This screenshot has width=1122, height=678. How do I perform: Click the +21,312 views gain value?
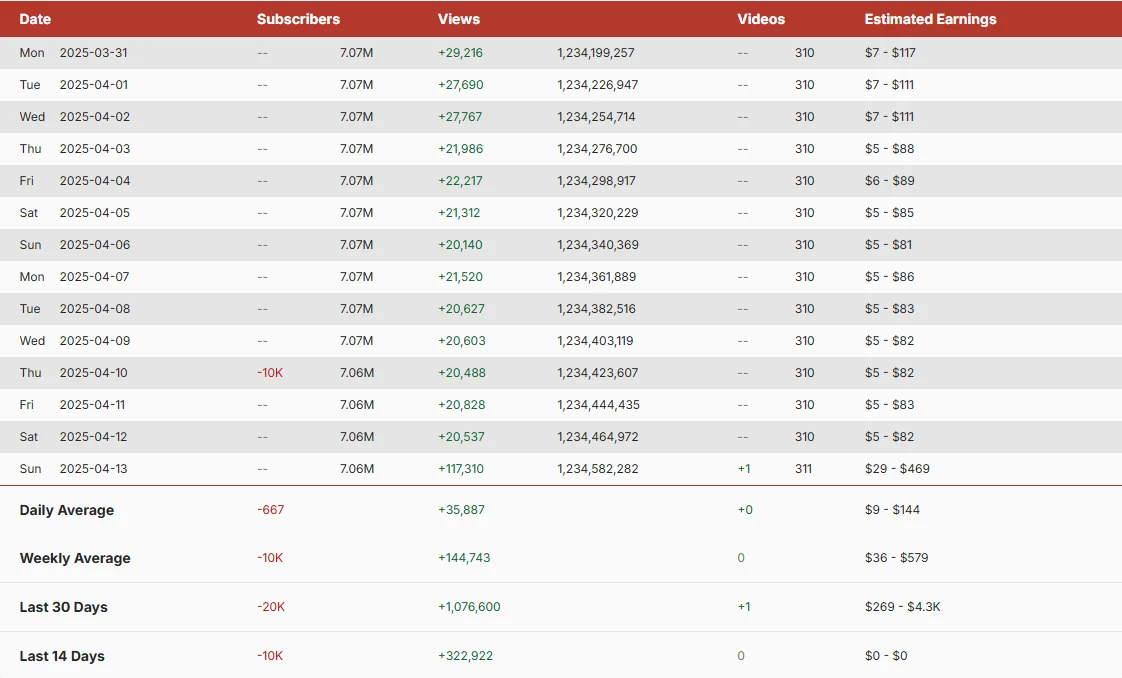[x=459, y=213]
